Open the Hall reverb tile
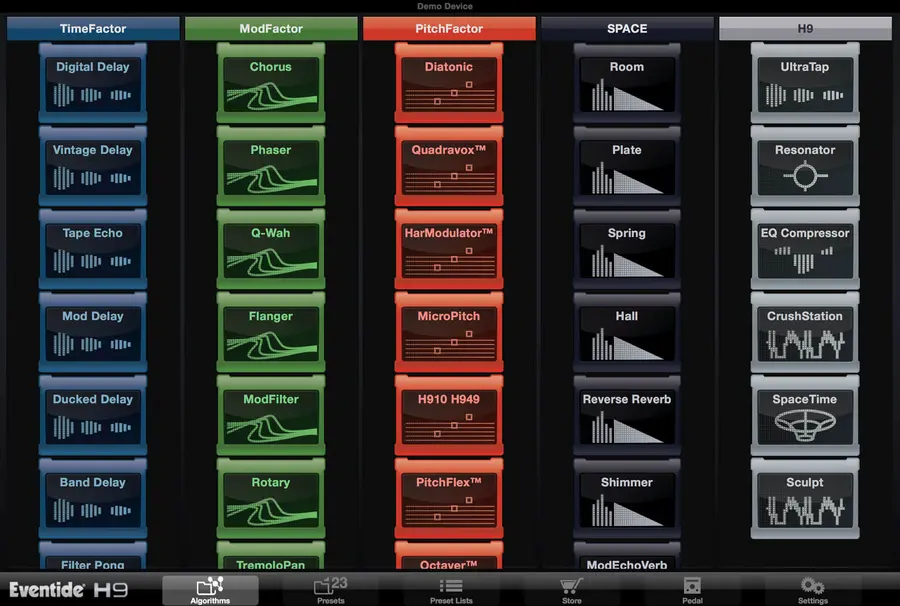The height and width of the screenshot is (606, 900). click(x=627, y=332)
